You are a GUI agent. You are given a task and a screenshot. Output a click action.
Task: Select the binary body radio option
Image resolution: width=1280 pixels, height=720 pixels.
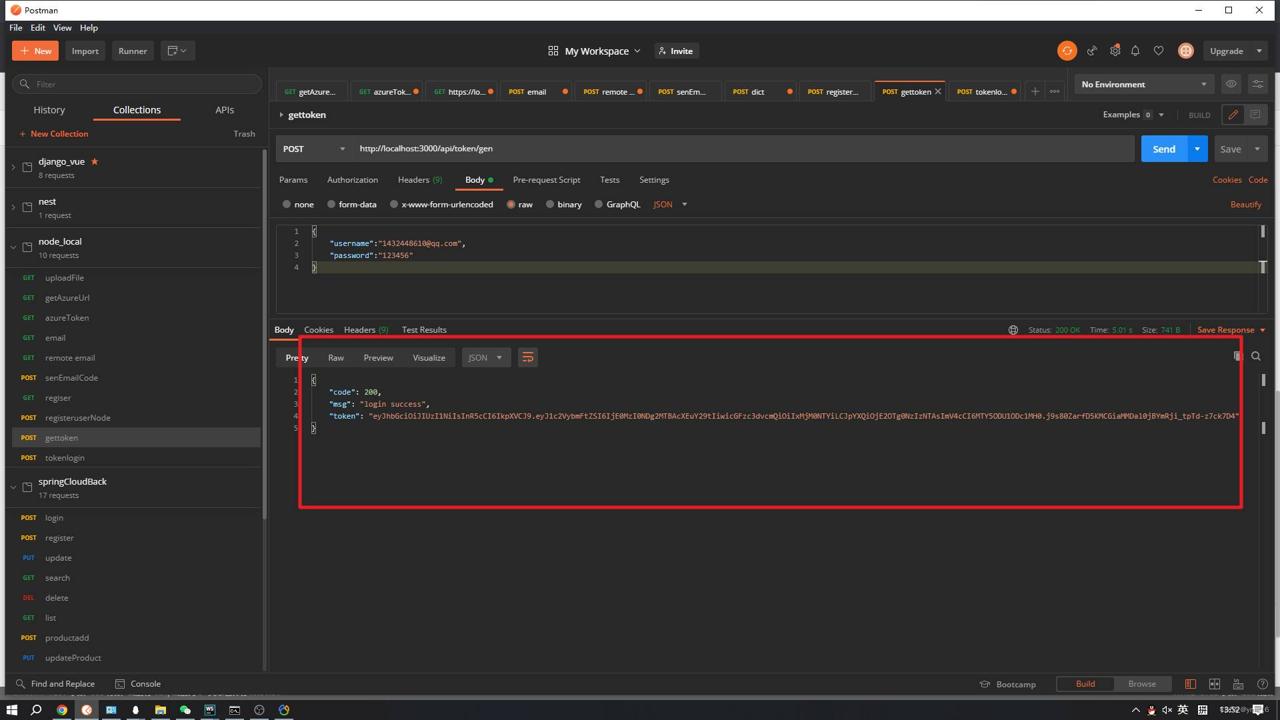(550, 204)
